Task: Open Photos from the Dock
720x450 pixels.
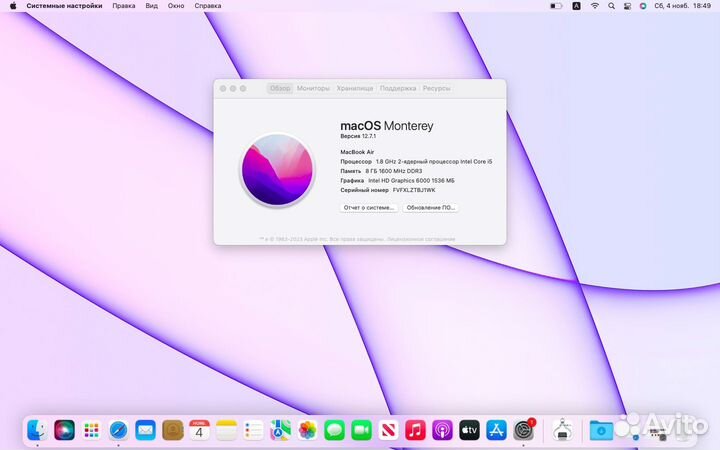Action: (307, 430)
